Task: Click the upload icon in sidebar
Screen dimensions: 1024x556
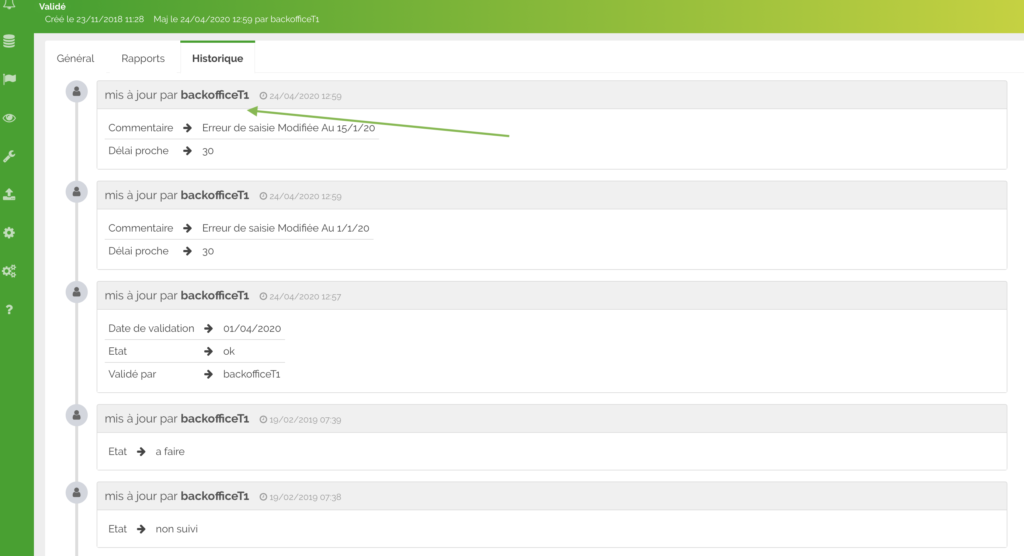Action: pyautogui.click(x=10, y=194)
